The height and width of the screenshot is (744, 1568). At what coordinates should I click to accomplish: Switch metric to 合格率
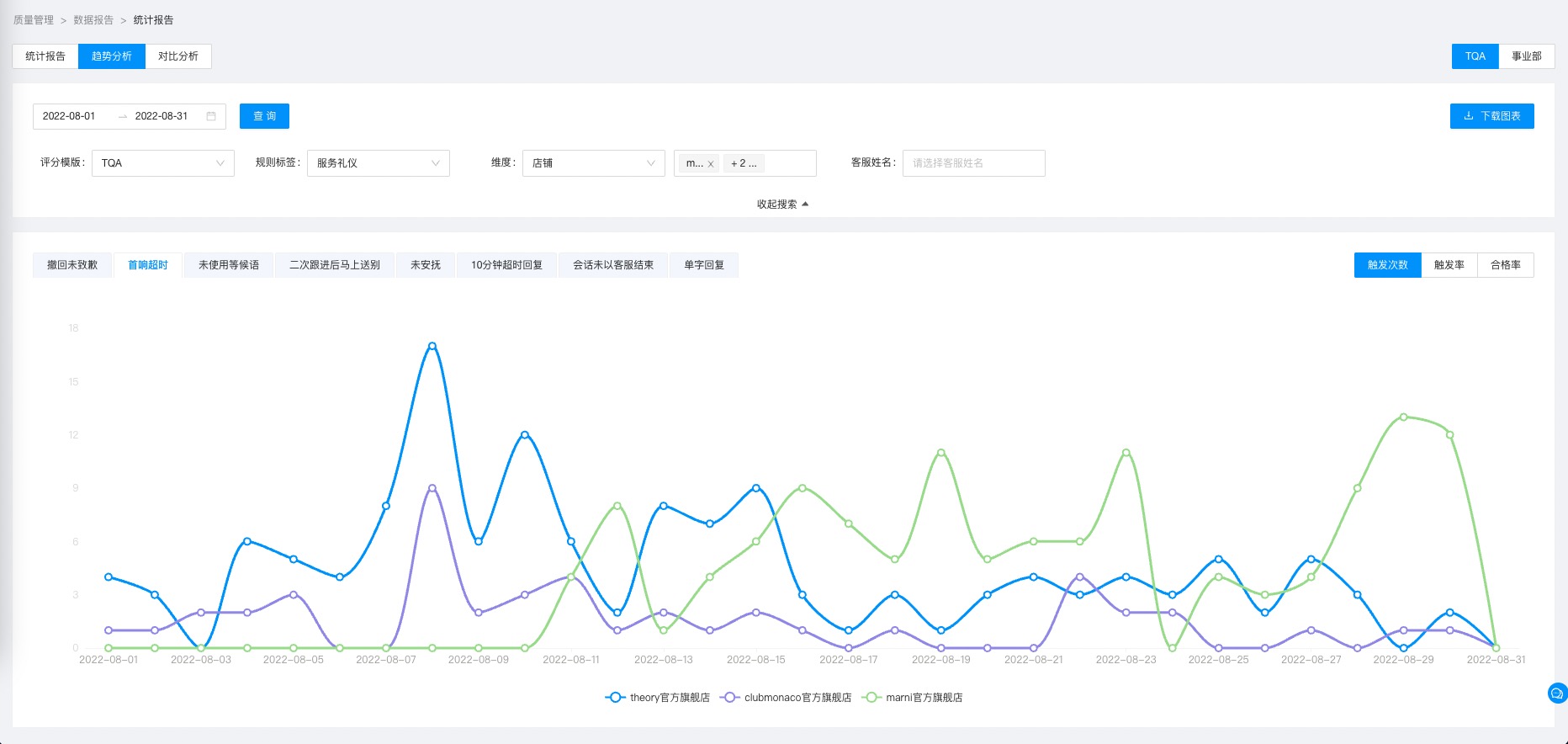point(1506,265)
